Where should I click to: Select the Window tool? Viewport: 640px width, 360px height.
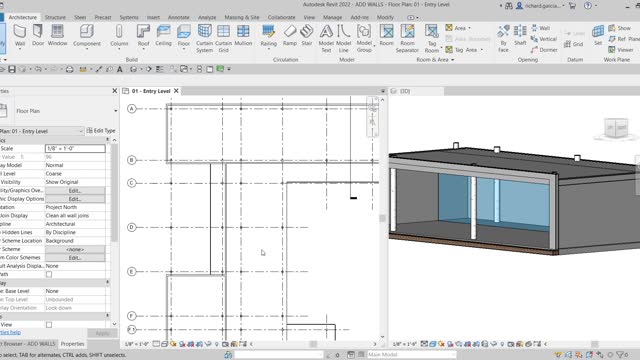[57, 35]
